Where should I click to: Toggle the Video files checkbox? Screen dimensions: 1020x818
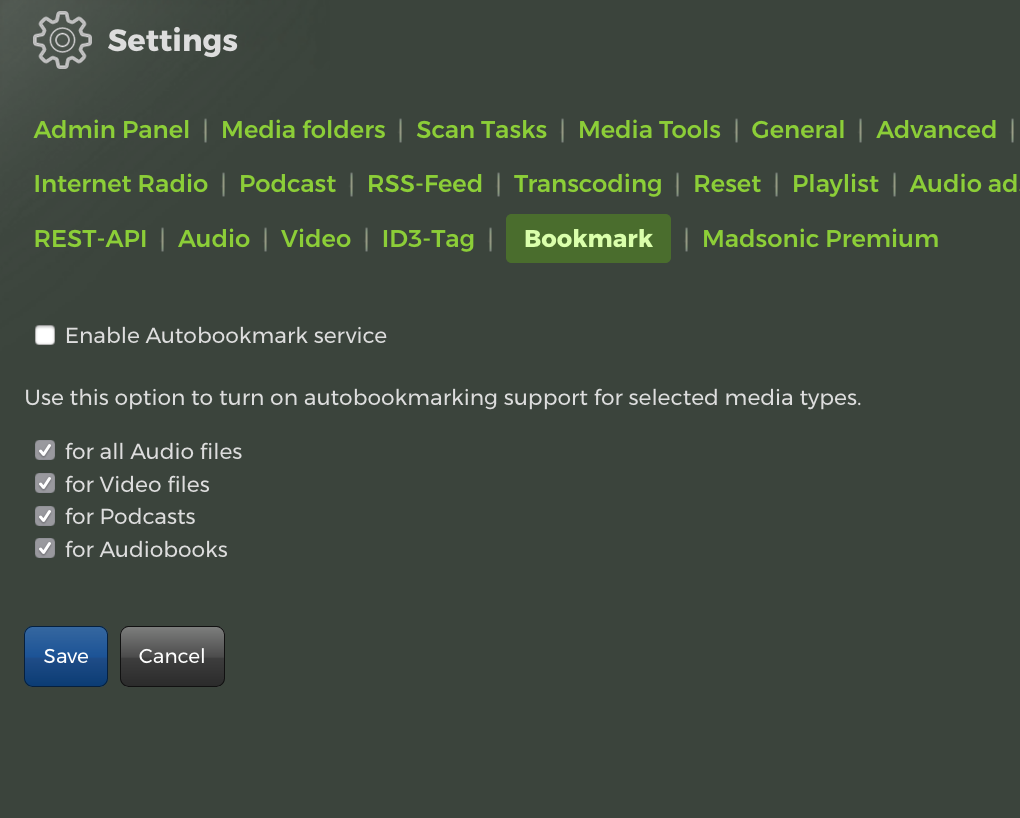click(45, 484)
